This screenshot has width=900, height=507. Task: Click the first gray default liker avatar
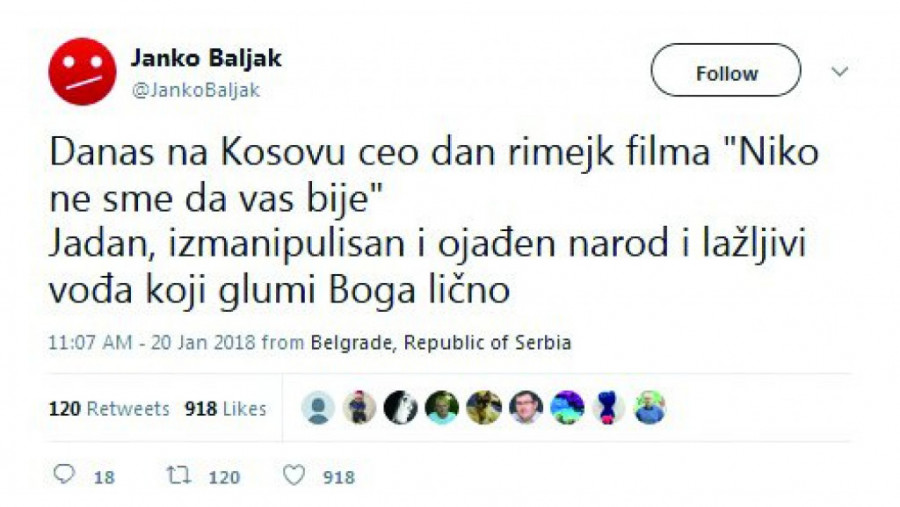coord(318,408)
